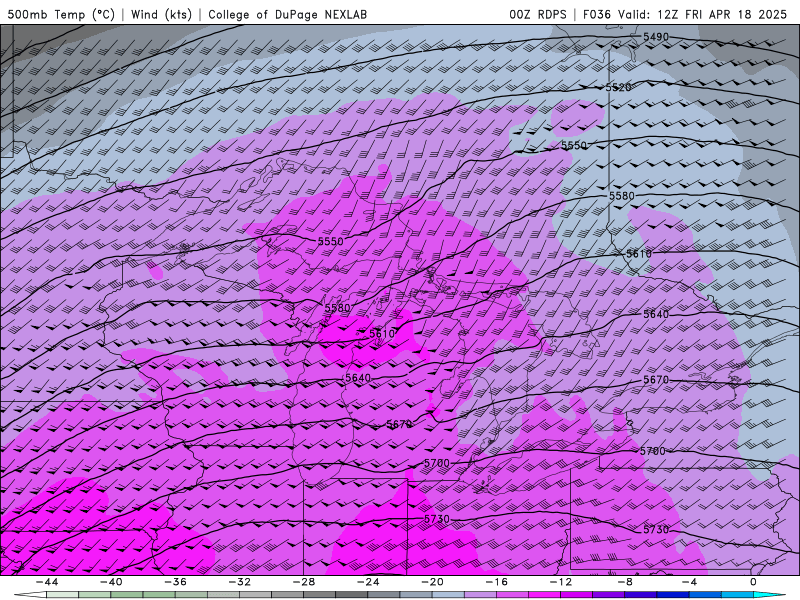Click the '500mb Temp (°C)' title text
The height and width of the screenshot is (600, 800).
tap(61, 14)
